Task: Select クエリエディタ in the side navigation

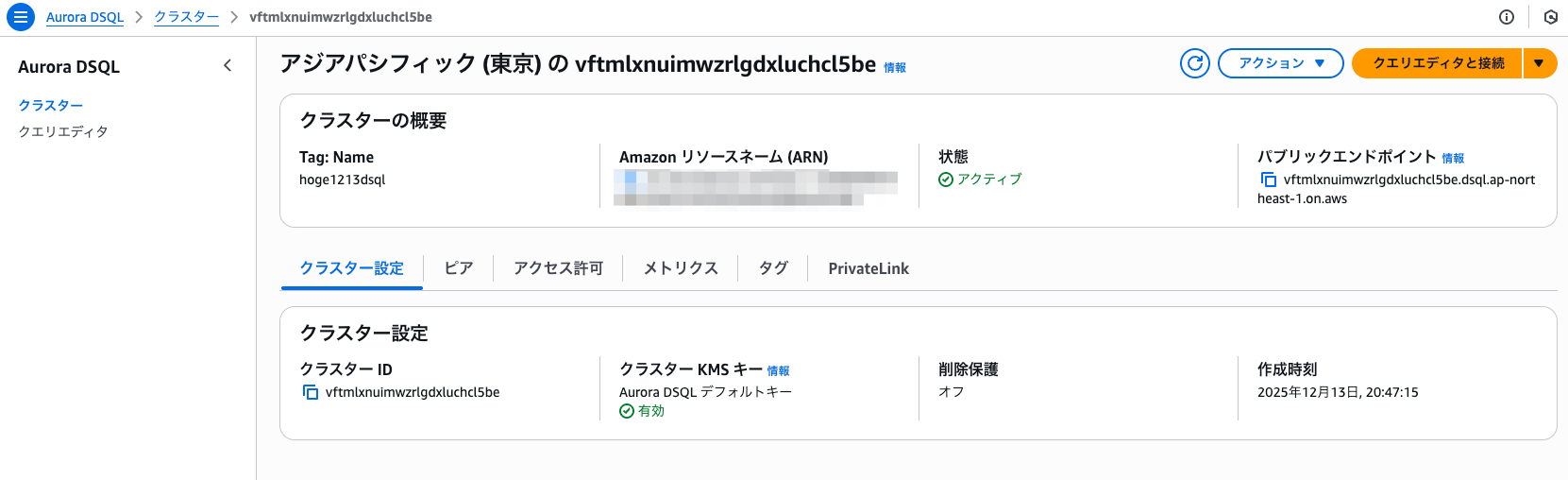Action: (63, 131)
